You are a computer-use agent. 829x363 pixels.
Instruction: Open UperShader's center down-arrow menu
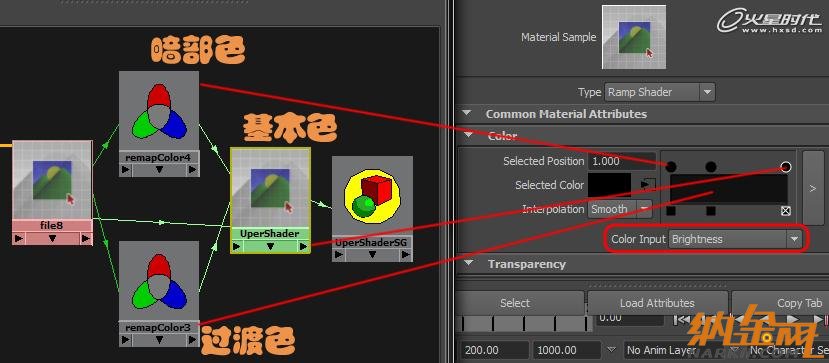[270, 246]
